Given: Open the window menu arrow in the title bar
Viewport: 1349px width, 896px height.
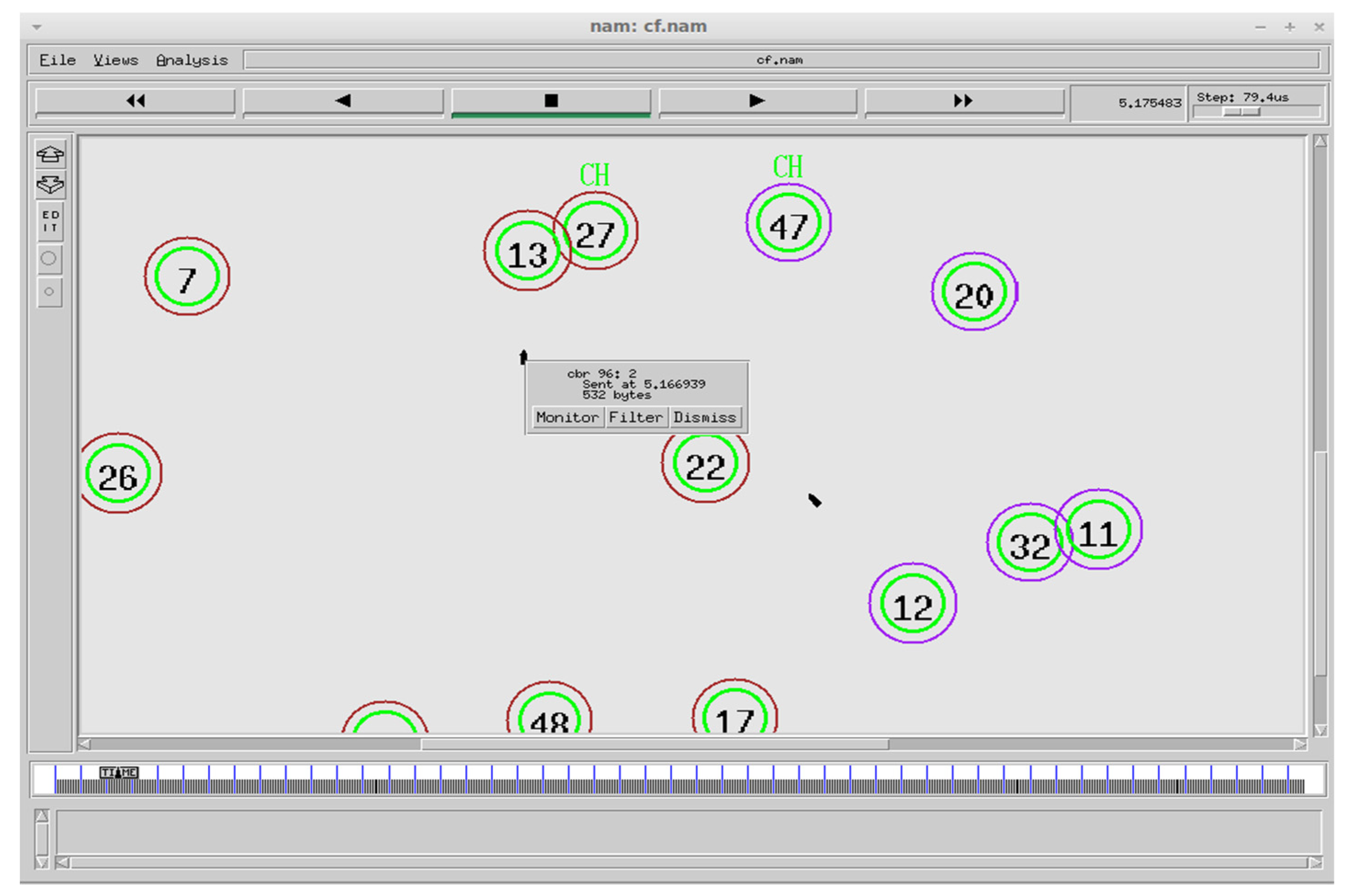Looking at the screenshot, I should (x=37, y=27).
